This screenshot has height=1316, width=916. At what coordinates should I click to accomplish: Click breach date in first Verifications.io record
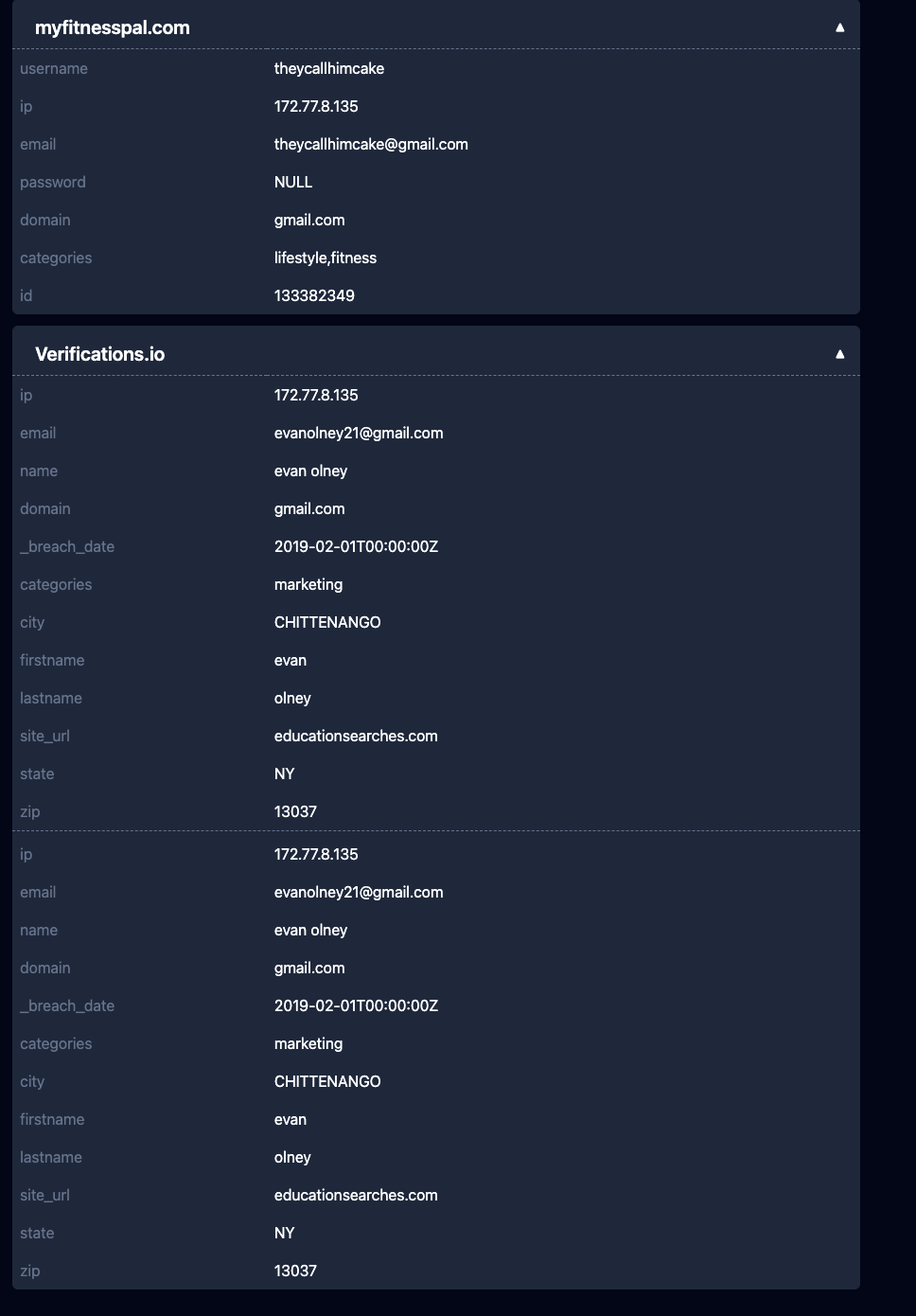pyautogui.click(x=356, y=546)
